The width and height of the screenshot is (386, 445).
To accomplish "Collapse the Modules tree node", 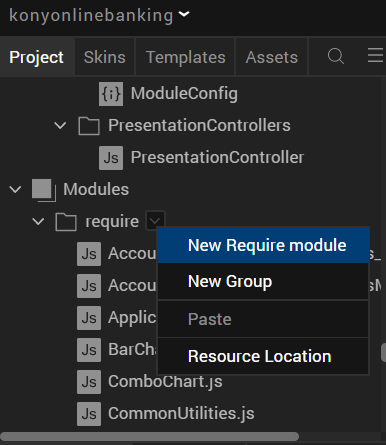I will pos(15,190).
